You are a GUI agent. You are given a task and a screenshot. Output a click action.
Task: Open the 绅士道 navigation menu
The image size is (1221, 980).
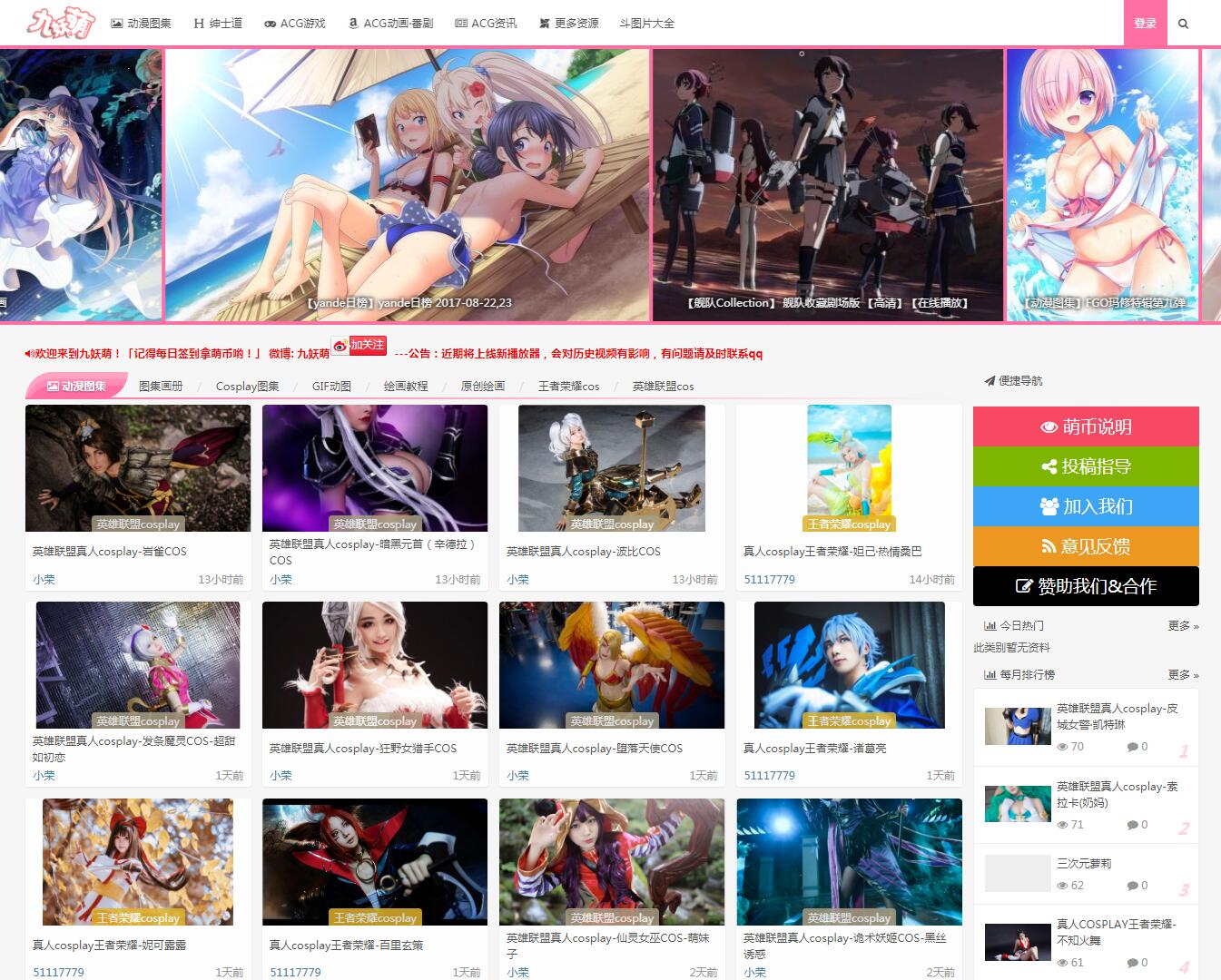(x=218, y=24)
